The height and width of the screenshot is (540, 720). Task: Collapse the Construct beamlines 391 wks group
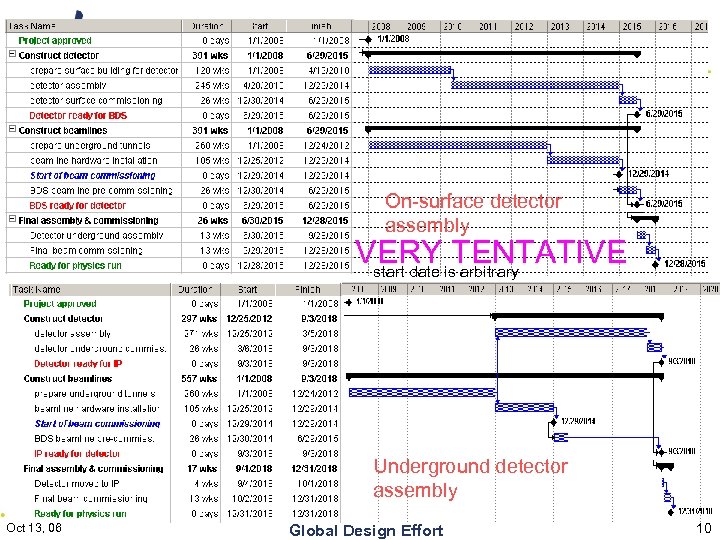click(x=12, y=129)
